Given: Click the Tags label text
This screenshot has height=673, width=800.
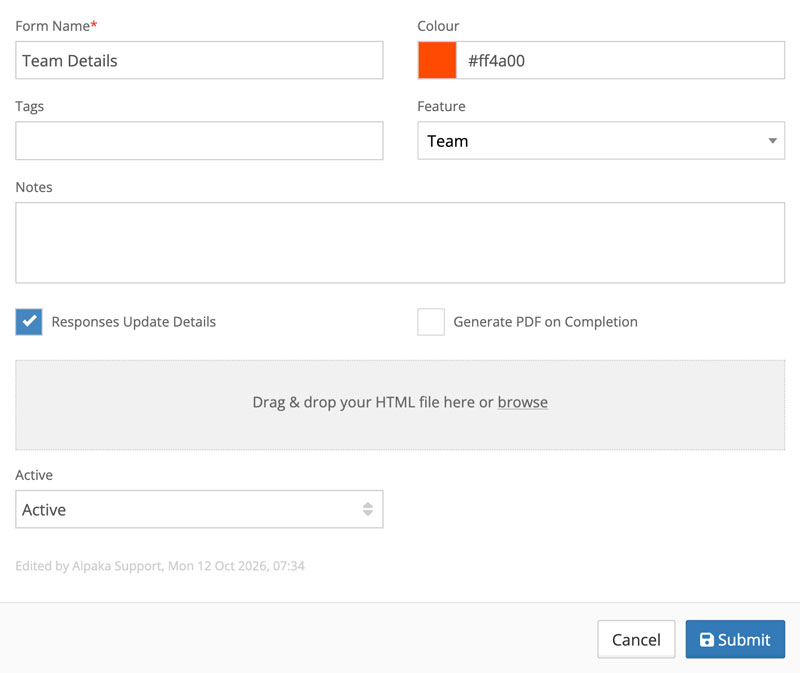Looking at the screenshot, I should (30, 107).
